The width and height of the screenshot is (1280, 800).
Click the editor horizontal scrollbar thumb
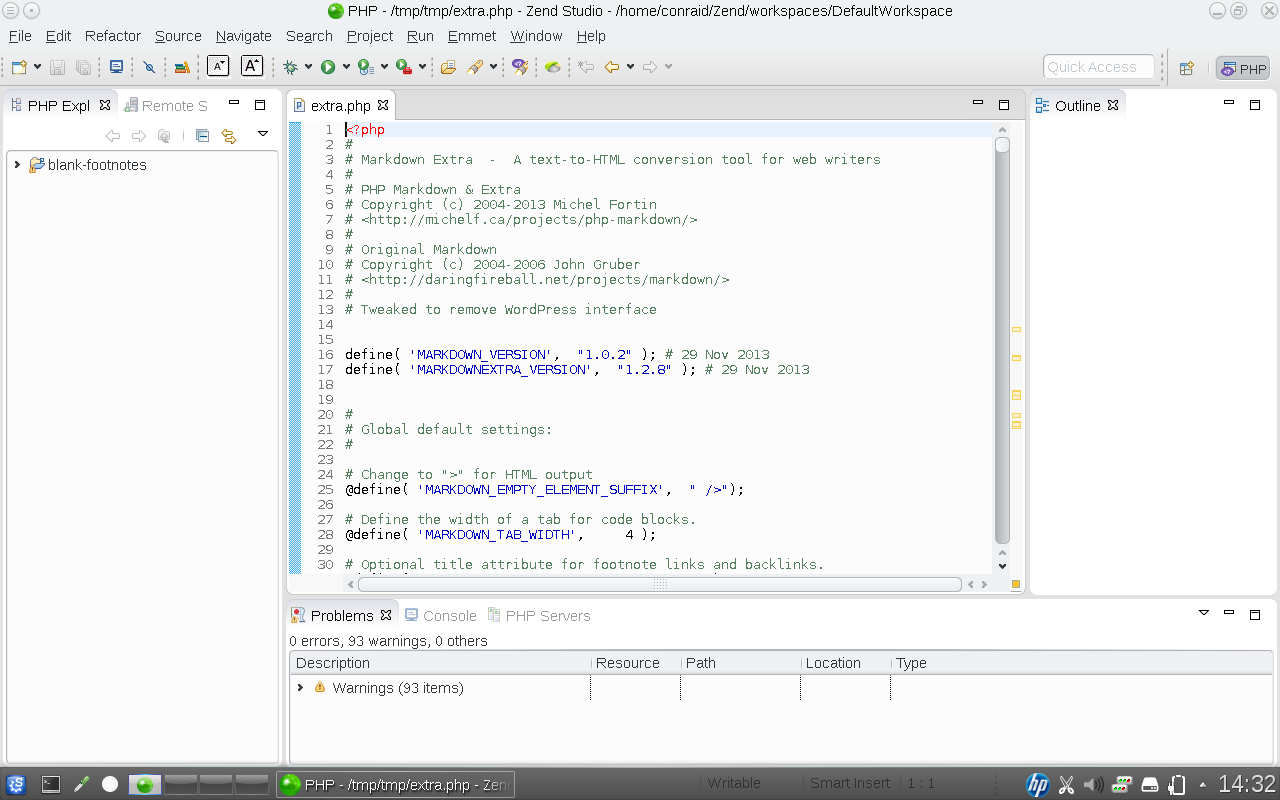pos(660,584)
